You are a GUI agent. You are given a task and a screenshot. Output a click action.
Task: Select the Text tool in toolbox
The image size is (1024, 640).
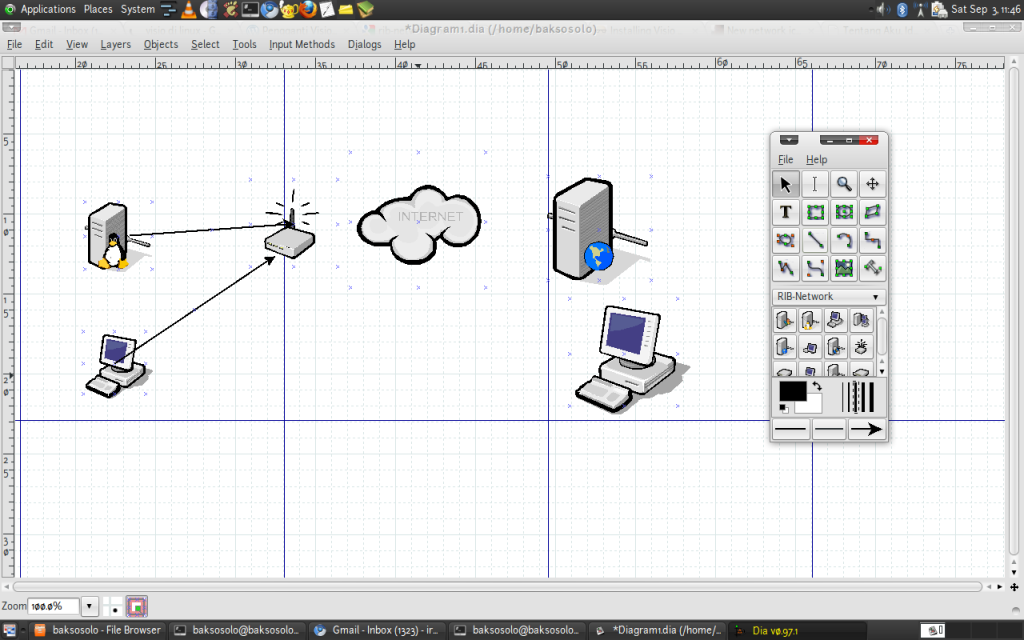[x=786, y=212]
